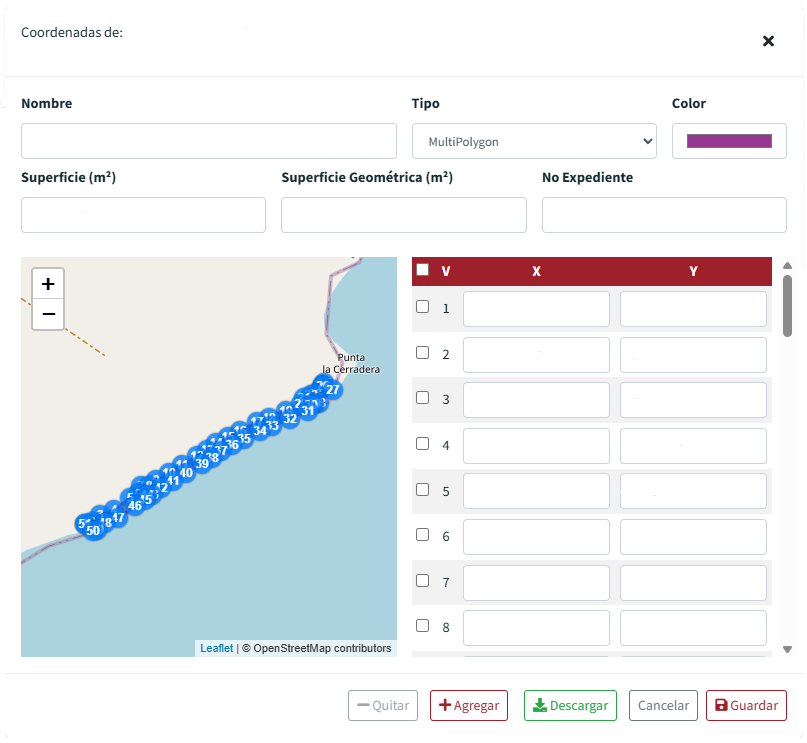Click the Nombre text field
The width and height of the screenshot is (807, 743).
[209, 141]
